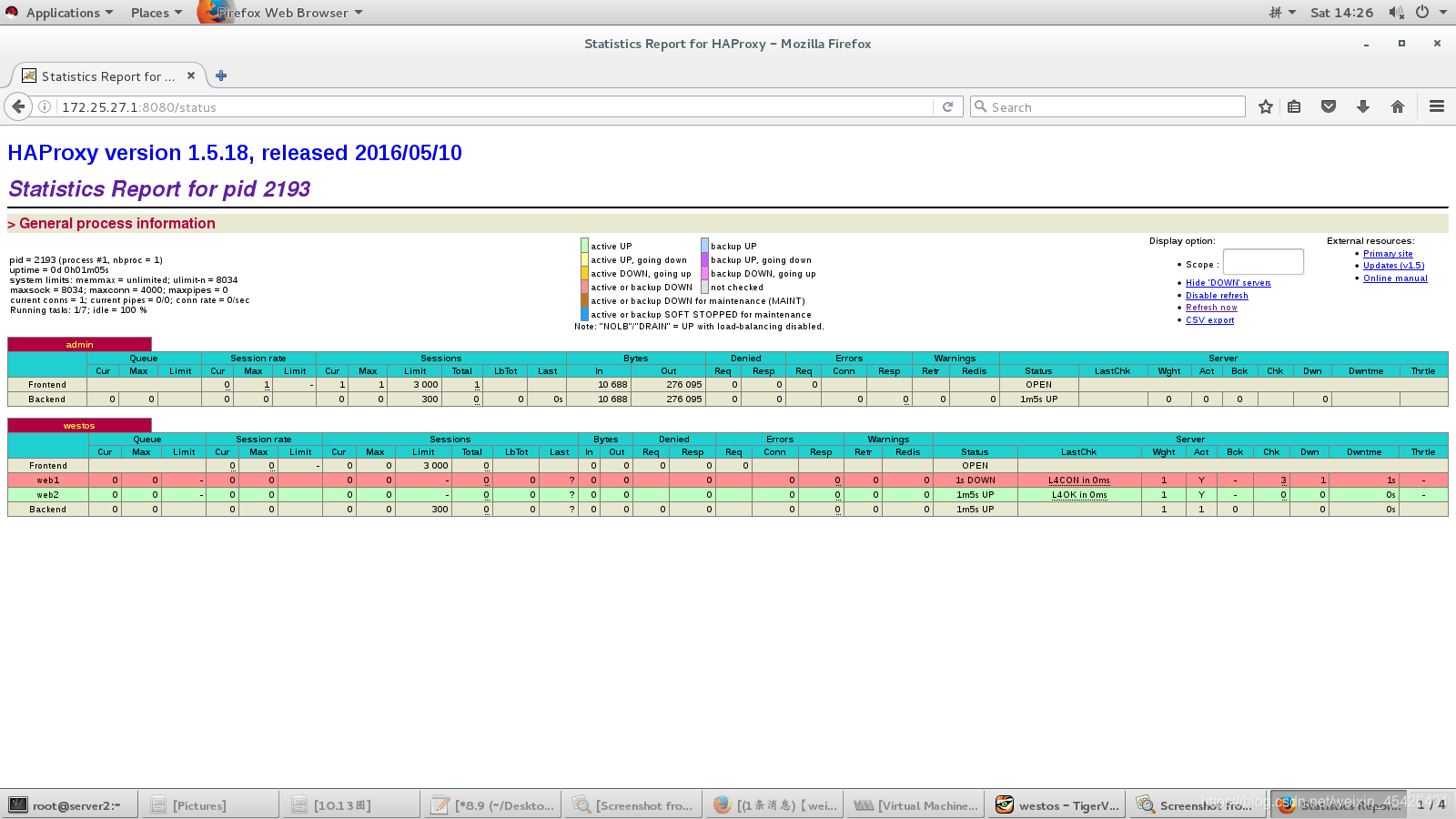Viewport: 1456px width, 819px height.
Task: Switch to root@server2 terminal in taskbar
Action: [69, 805]
